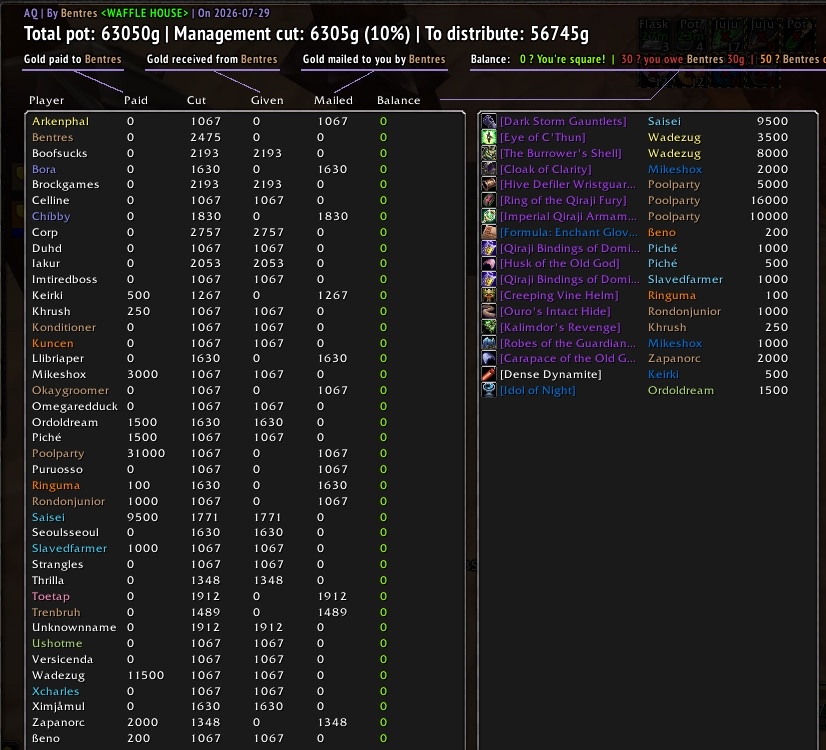Select player Chíbby in the list
The image size is (826, 750).
(x=51, y=216)
